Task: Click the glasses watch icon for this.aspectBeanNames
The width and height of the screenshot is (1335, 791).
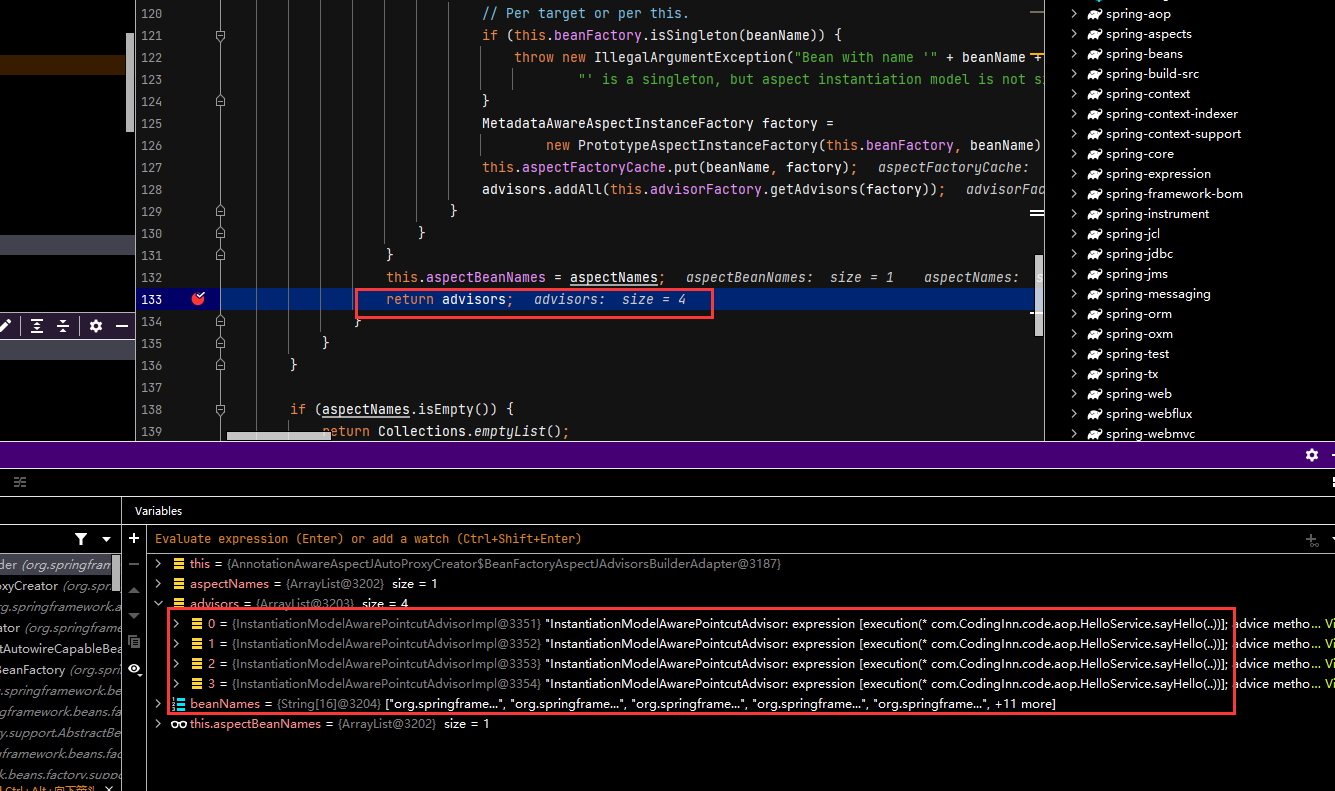Action: pyautogui.click(x=179, y=724)
